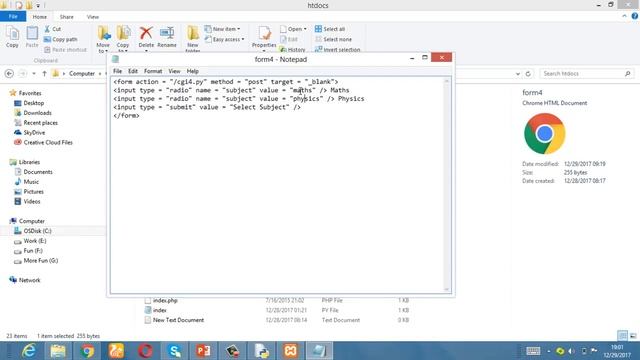Select the New Text Document file
The image size is (640, 360).
(276, 320)
